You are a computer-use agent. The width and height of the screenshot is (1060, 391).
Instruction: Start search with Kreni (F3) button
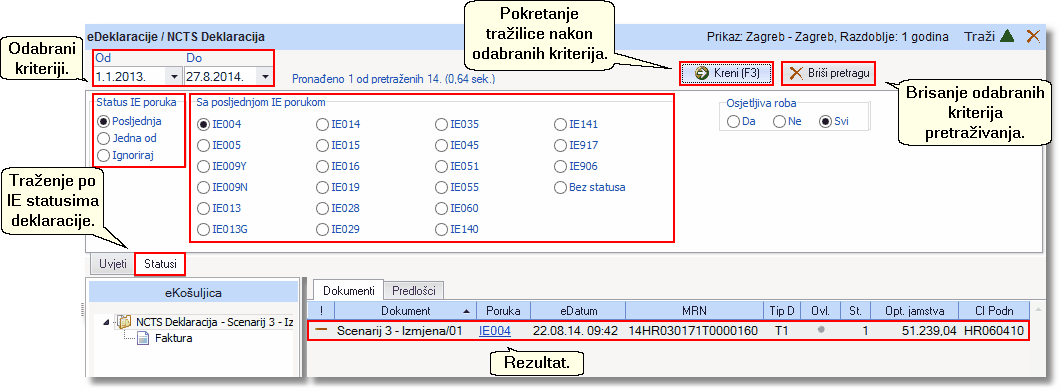(726, 73)
